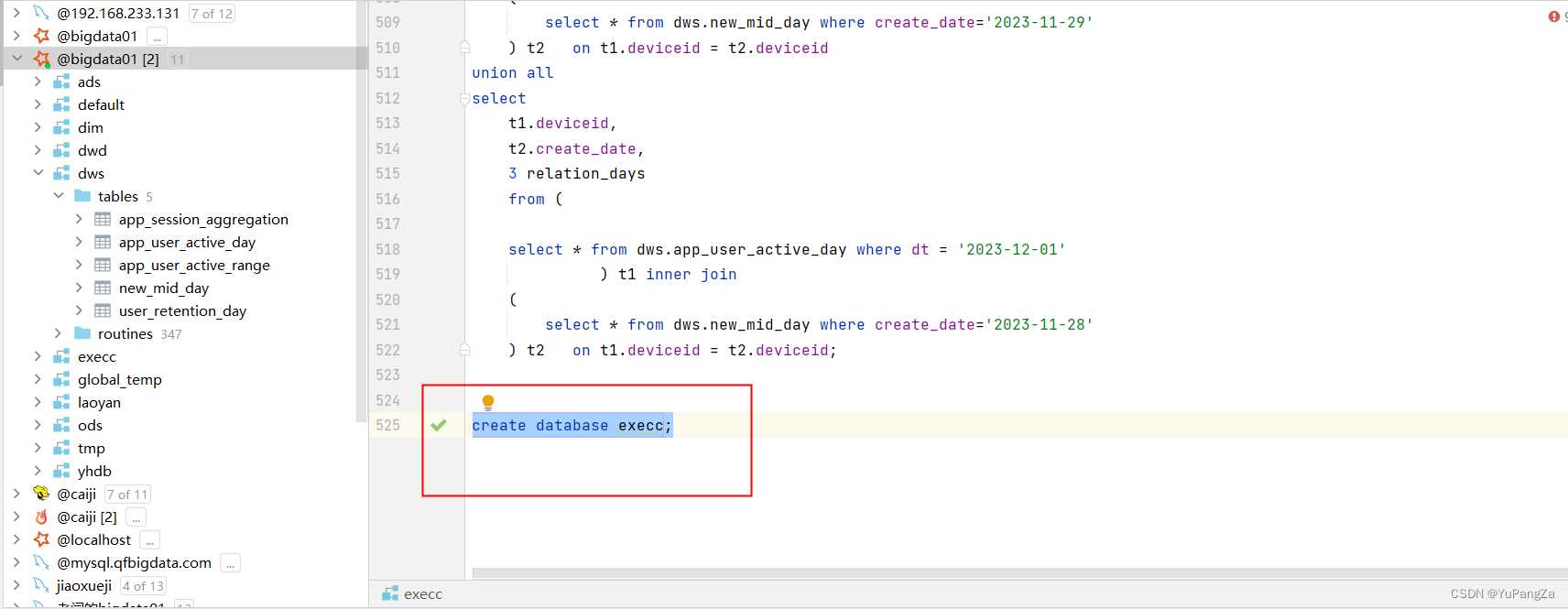Toggle code folding at line 512 select
The width and height of the screenshot is (1568, 609).
tap(464, 99)
